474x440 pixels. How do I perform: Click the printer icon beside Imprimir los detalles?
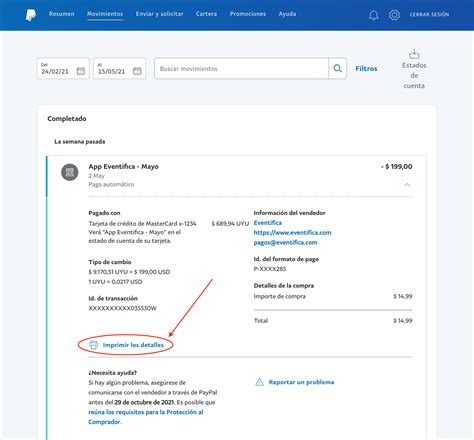click(94, 345)
